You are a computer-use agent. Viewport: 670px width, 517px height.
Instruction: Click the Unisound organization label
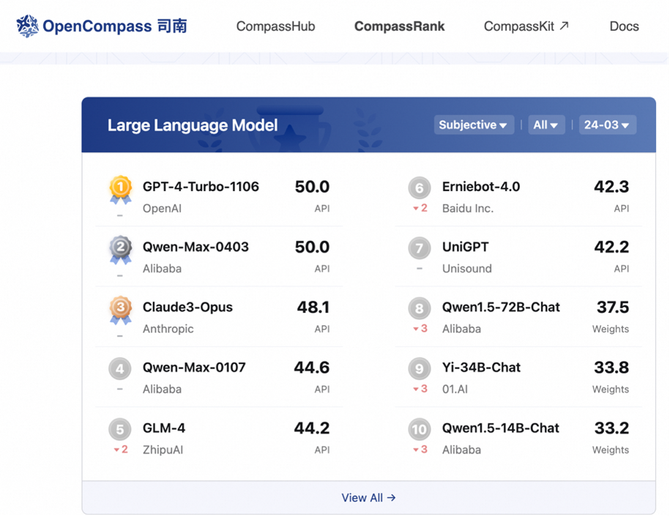click(467, 269)
